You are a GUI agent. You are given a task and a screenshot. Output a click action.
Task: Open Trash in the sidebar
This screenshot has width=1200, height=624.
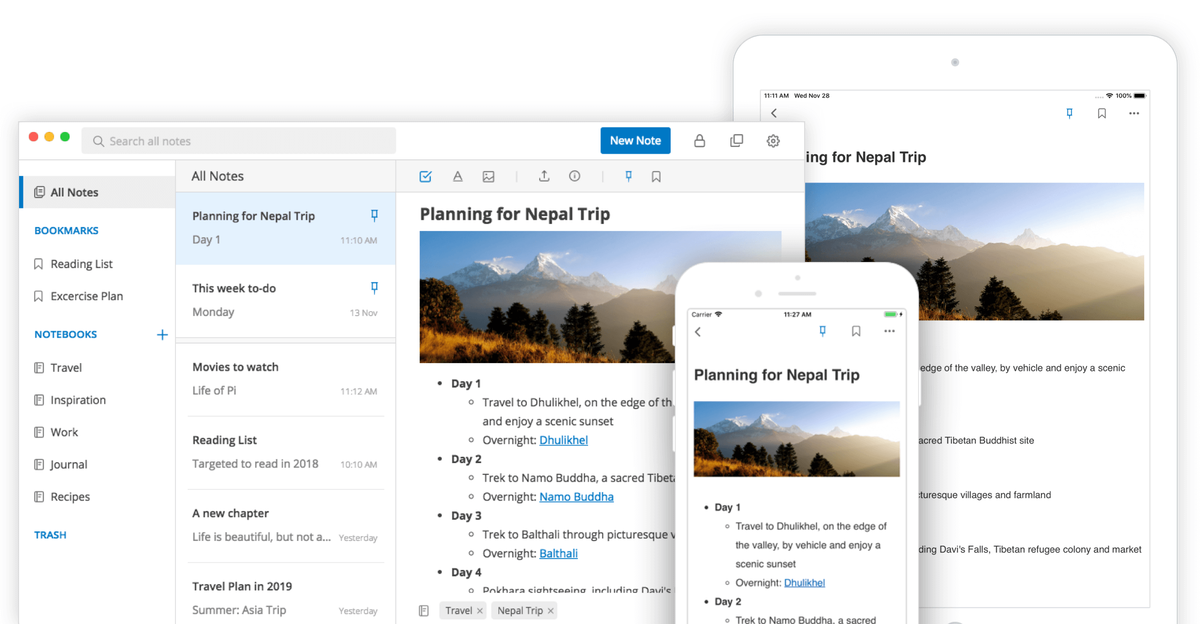tap(50, 535)
